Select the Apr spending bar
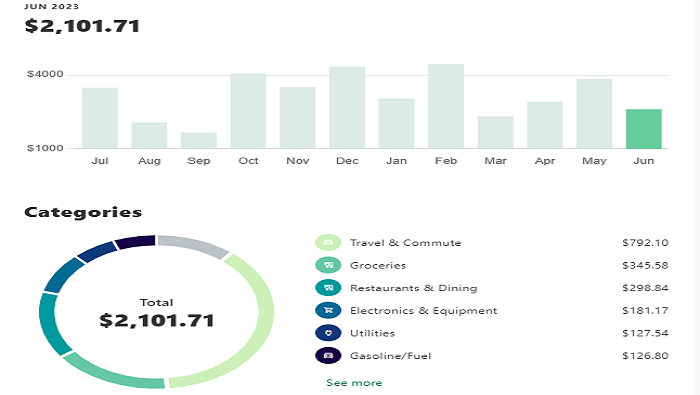The image size is (700, 395). [x=545, y=125]
